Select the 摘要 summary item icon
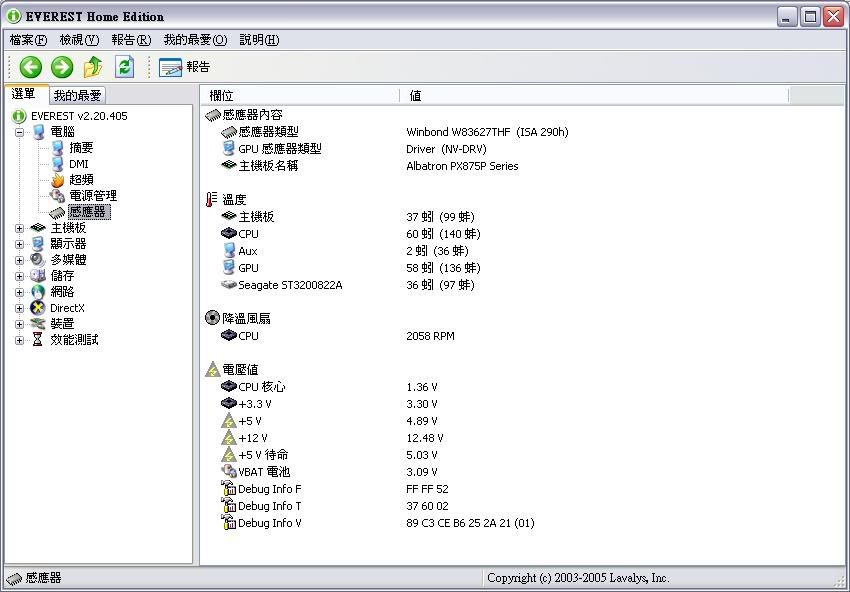The width and height of the screenshot is (850, 592). coord(57,147)
